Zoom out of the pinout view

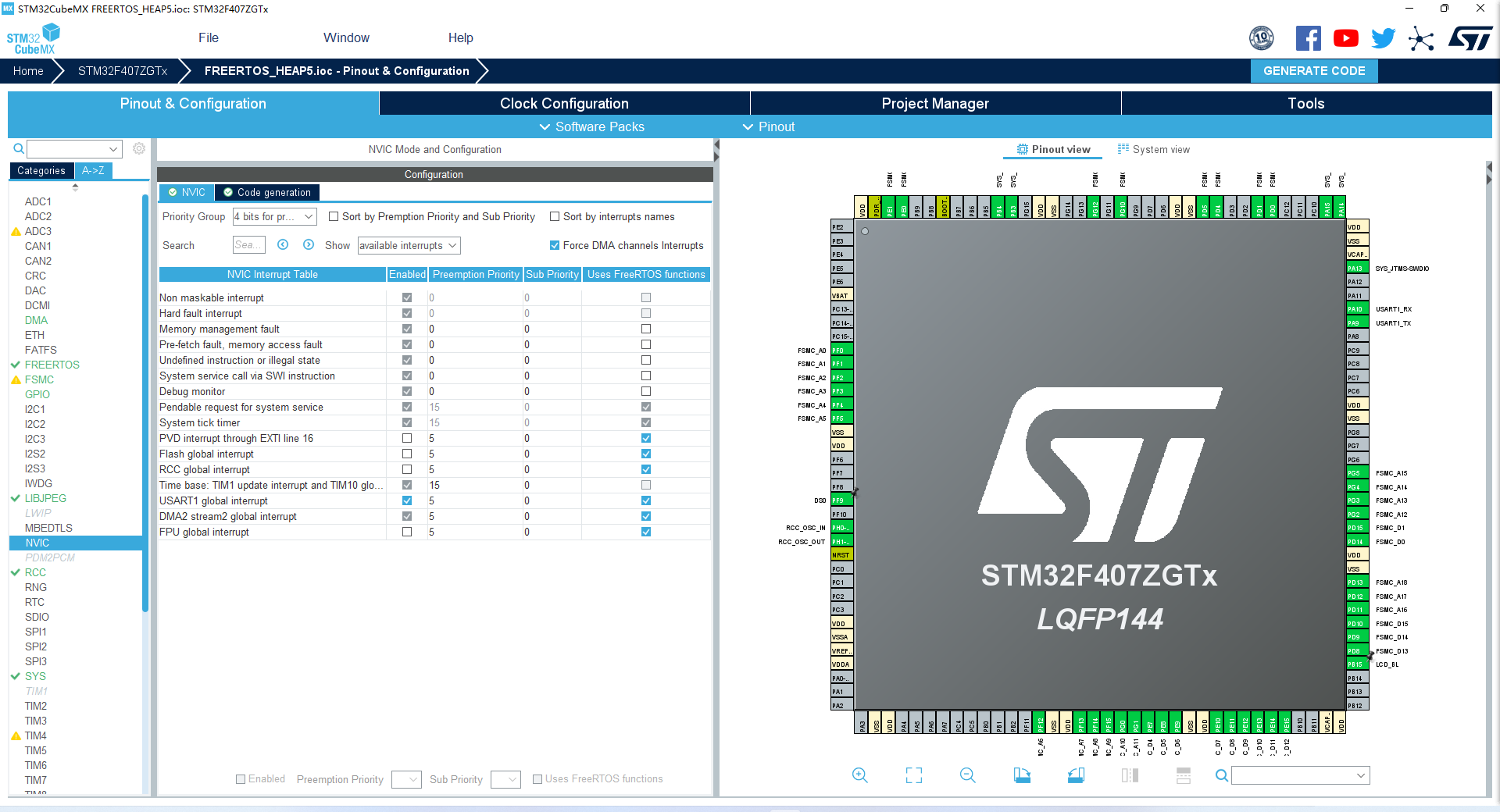967,775
